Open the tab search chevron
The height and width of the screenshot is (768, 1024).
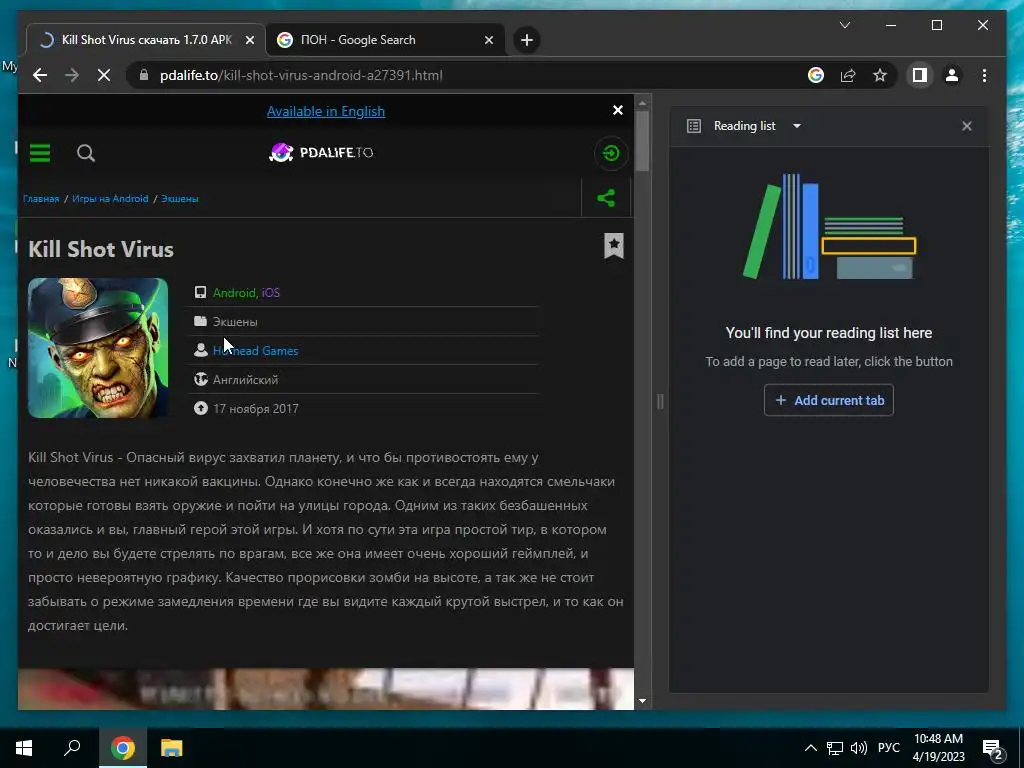click(x=844, y=25)
